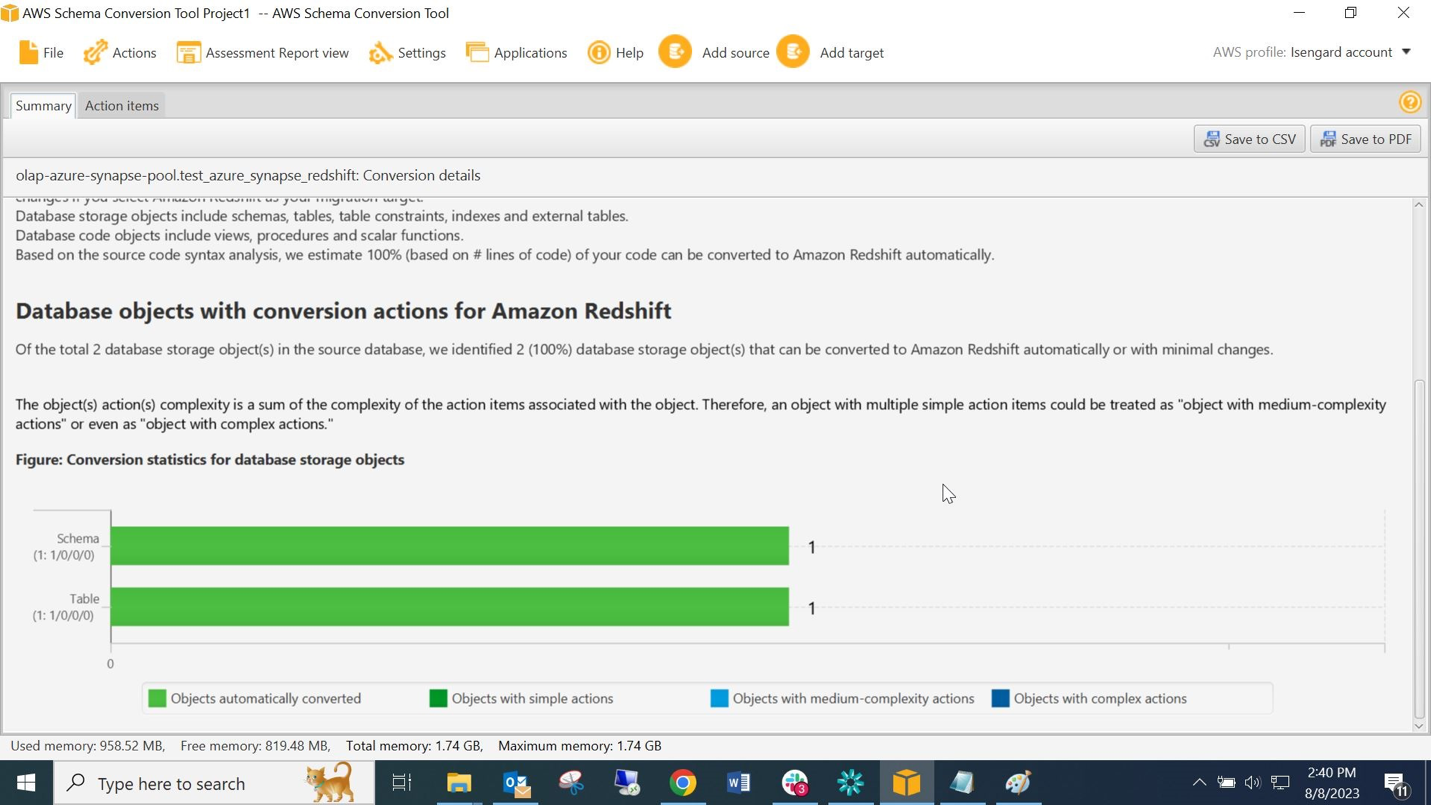Screen dimensions: 1431x805
Task: Click the report scrollbar down arrow
Action: pyautogui.click(x=1419, y=726)
